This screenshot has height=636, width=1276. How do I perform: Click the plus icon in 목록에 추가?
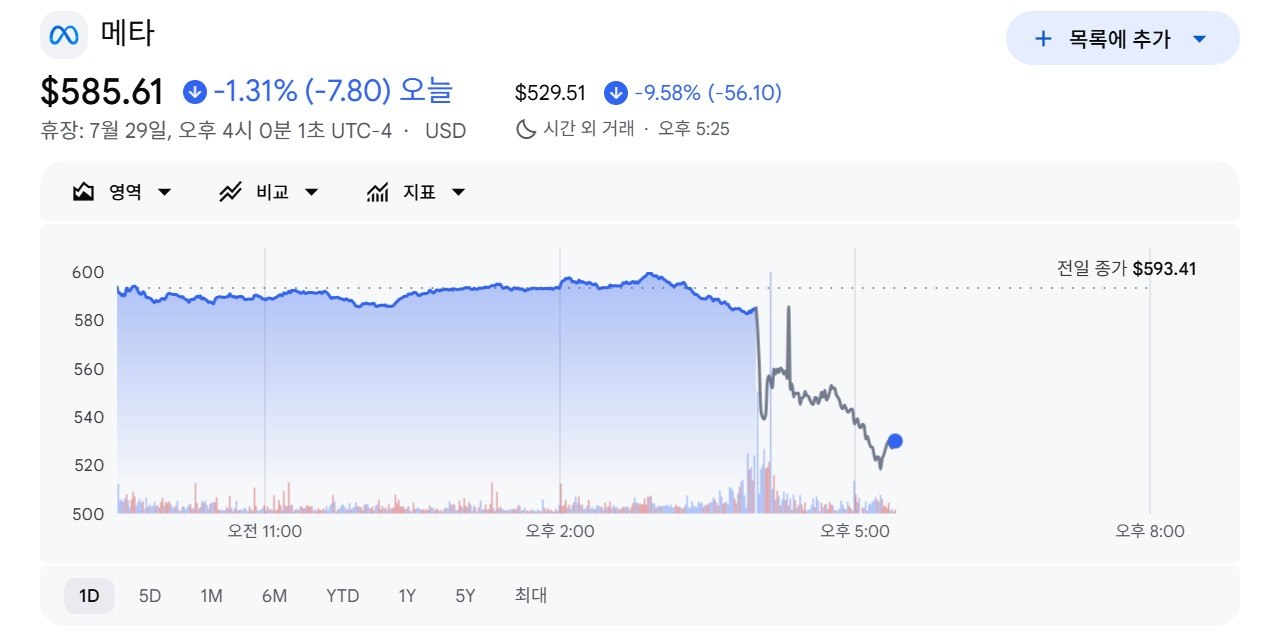click(1043, 39)
